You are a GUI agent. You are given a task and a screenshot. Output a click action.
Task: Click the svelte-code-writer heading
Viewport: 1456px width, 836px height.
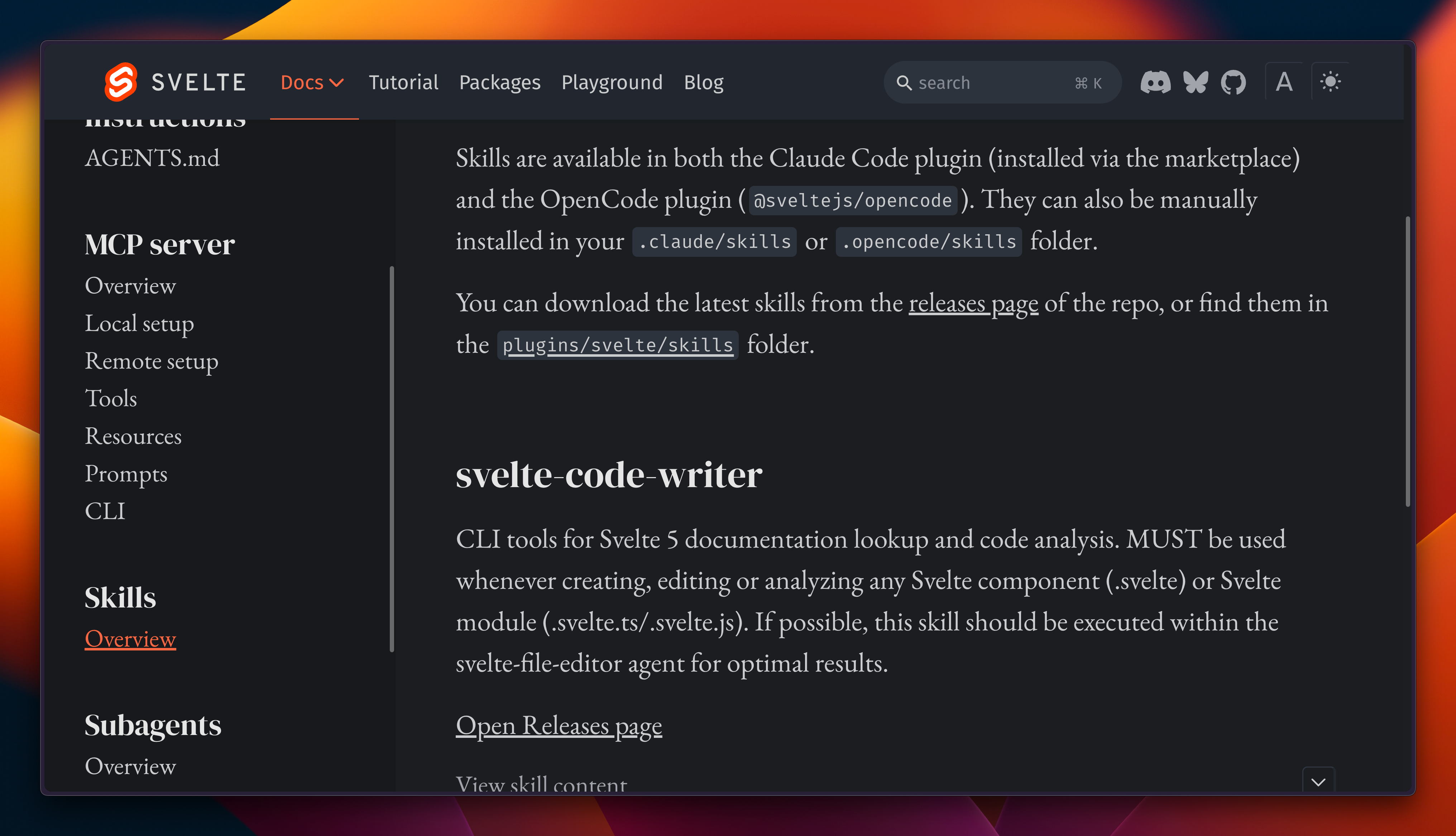pyautogui.click(x=609, y=474)
